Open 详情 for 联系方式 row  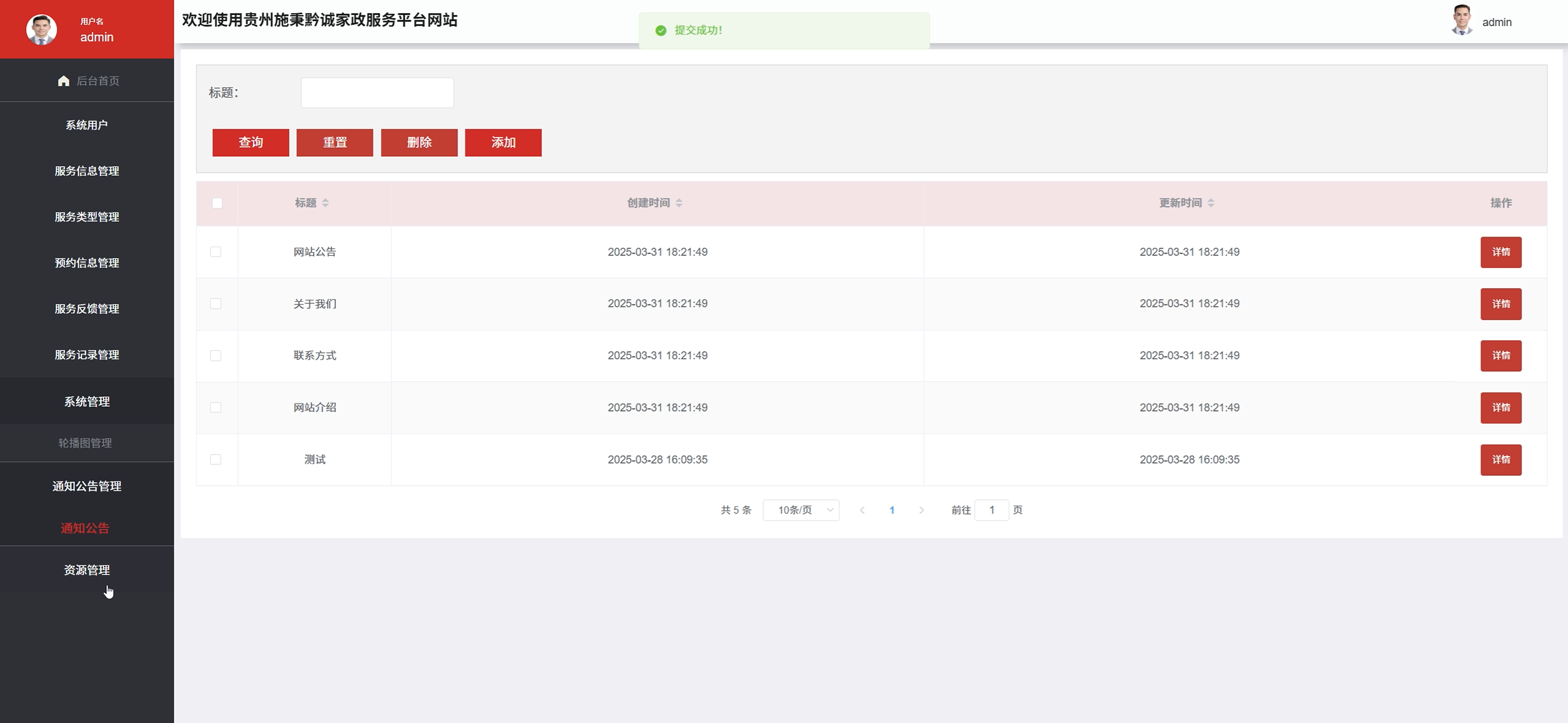point(1500,356)
